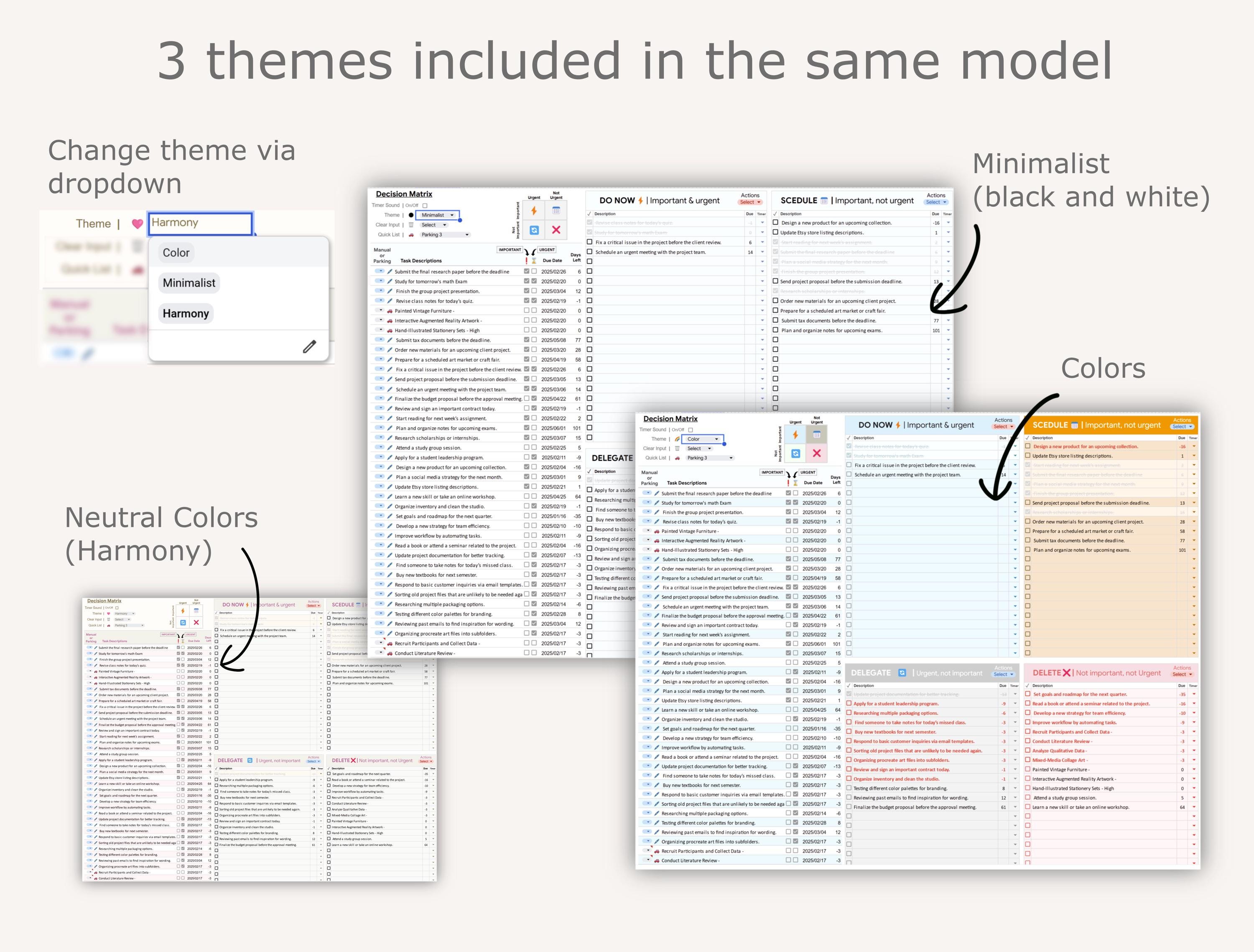This screenshot has width=1254, height=952.
Task: Check 'Update Etsy store listing descriptions' in Minimalist SCEDULE list
Action: coord(775,232)
